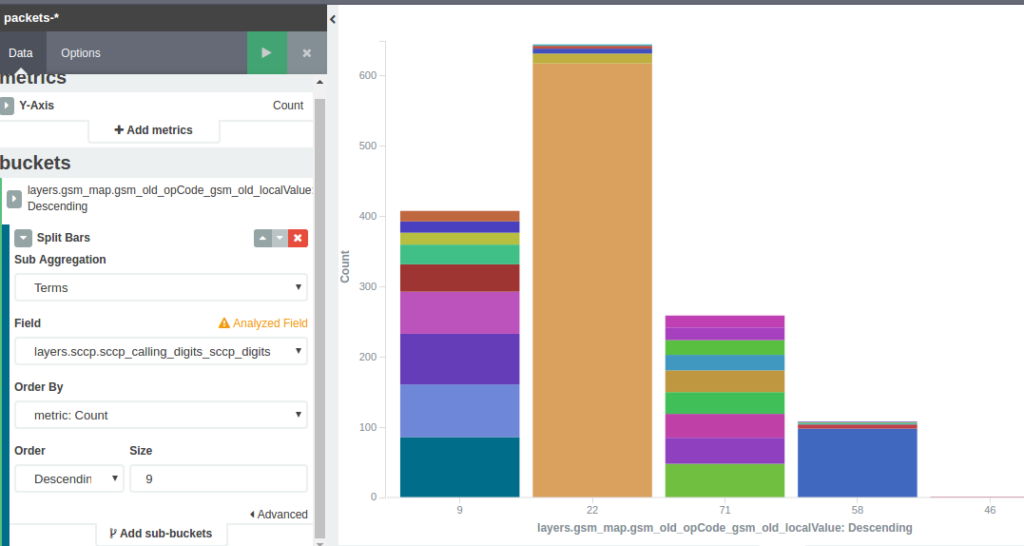Expand the gsm_old_localValue Descending bucket
This screenshot has width=1024, height=546.
point(14,199)
